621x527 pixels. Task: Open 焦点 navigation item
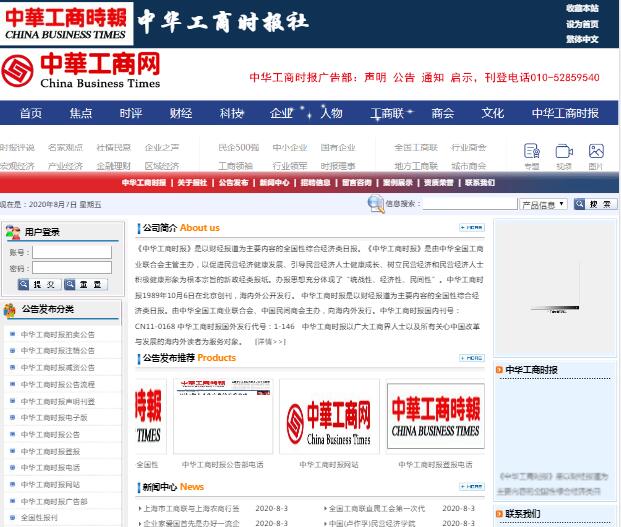(81, 113)
